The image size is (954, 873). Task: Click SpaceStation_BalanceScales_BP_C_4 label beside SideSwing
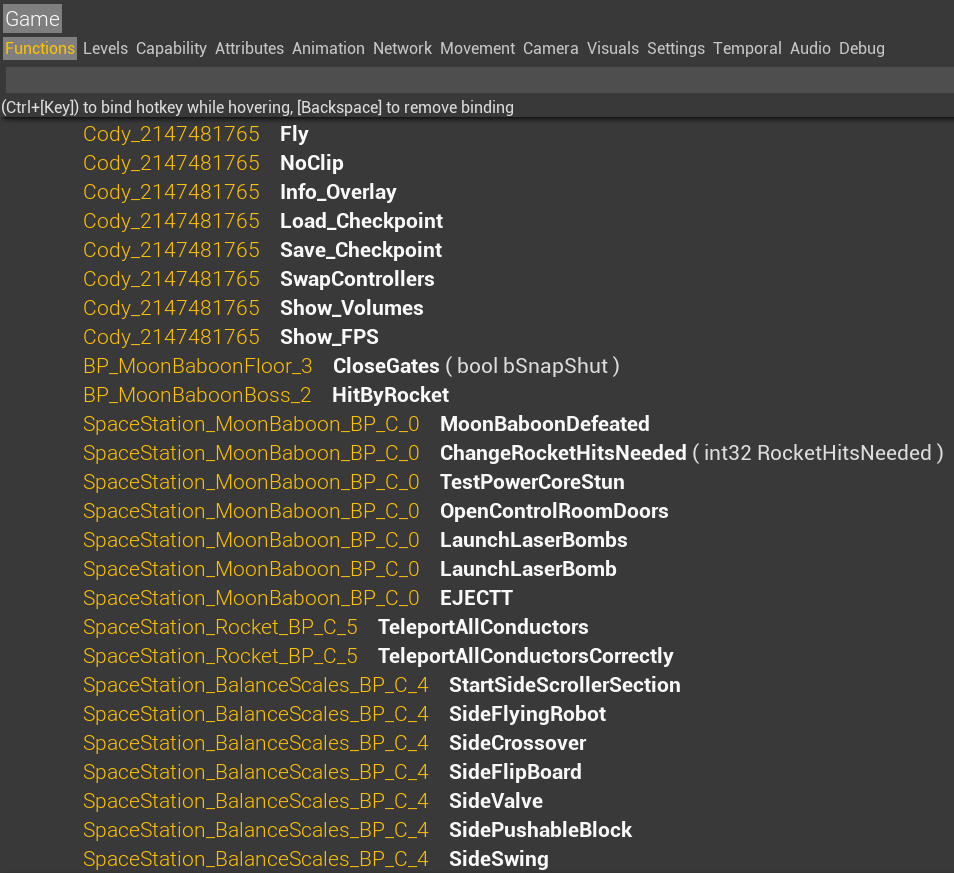tap(256, 859)
